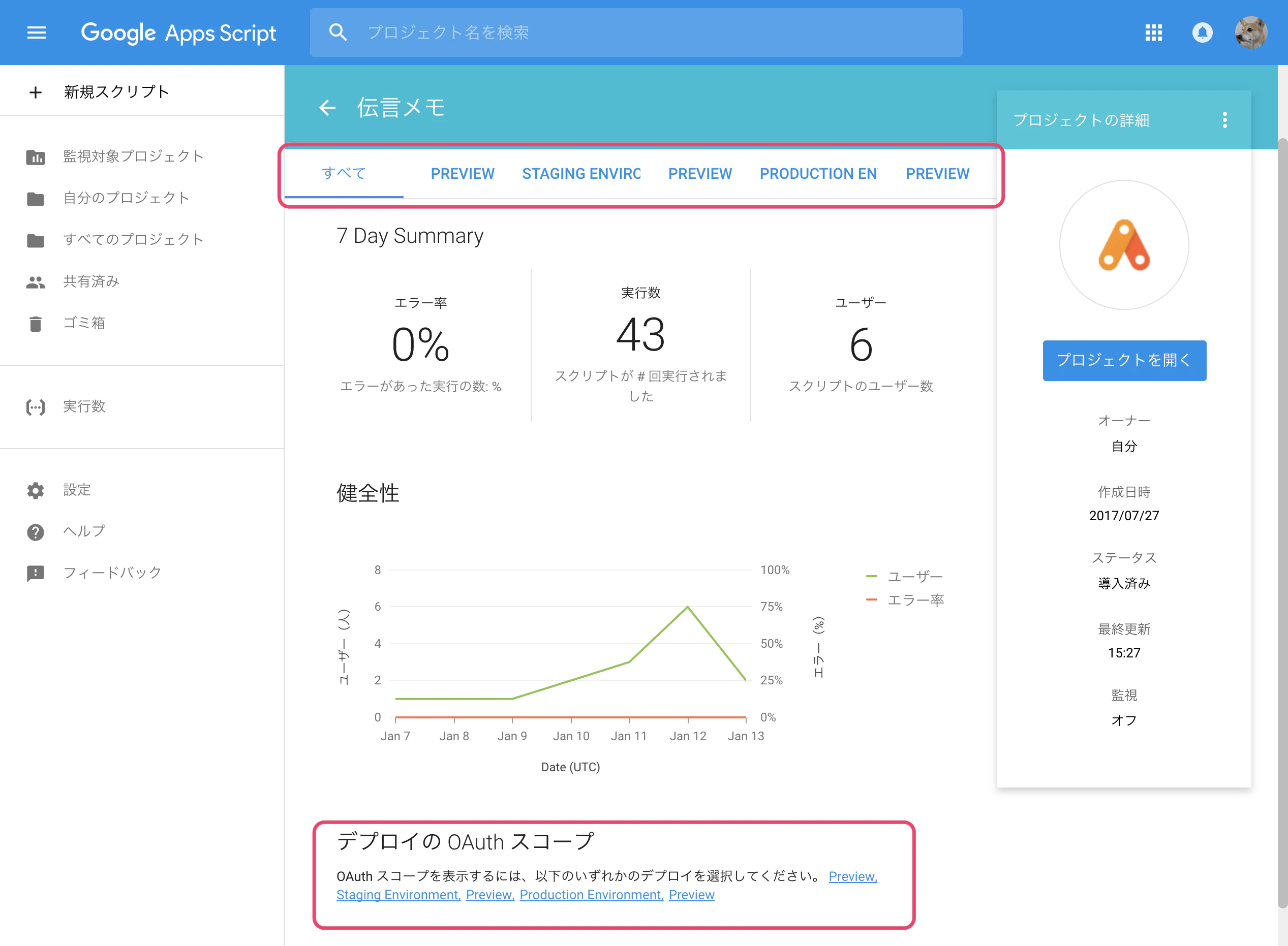This screenshot has height=946, width=1288.
Task: Click the Apps Script project logo
Action: [1123, 245]
